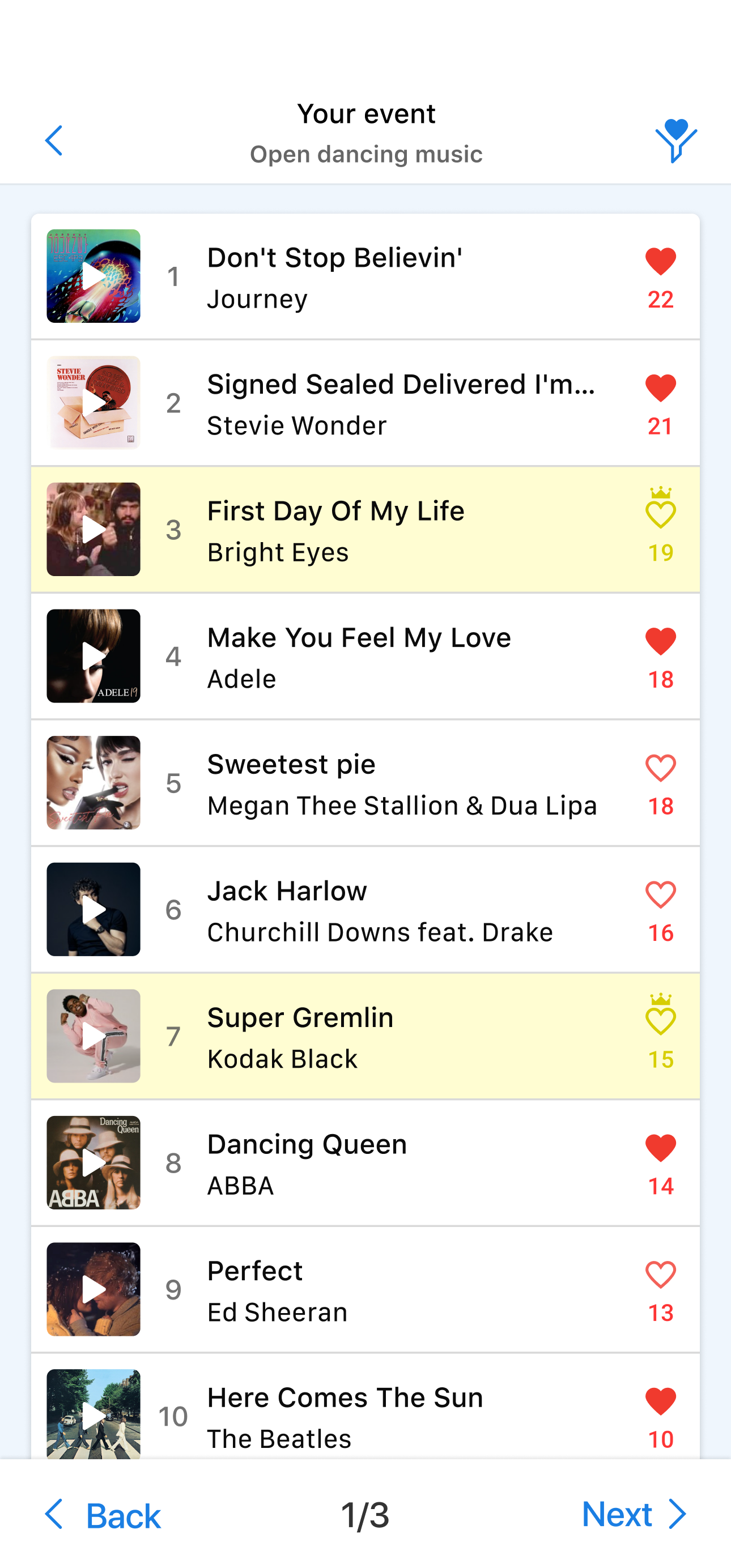
Task: Like Perfect by Ed Sheeran
Action: [660, 1275]
